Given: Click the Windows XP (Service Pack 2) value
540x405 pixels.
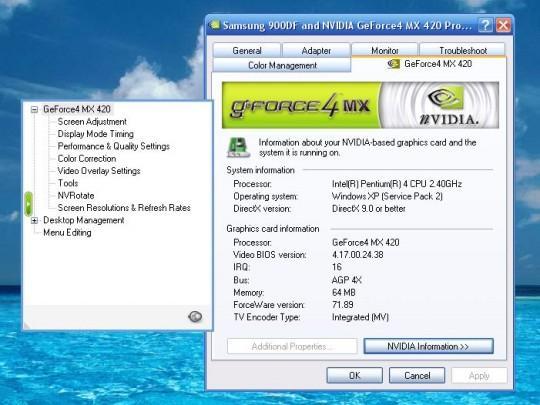Looking at the screenshot, I should pyautogui.click(x=387, y=196).
